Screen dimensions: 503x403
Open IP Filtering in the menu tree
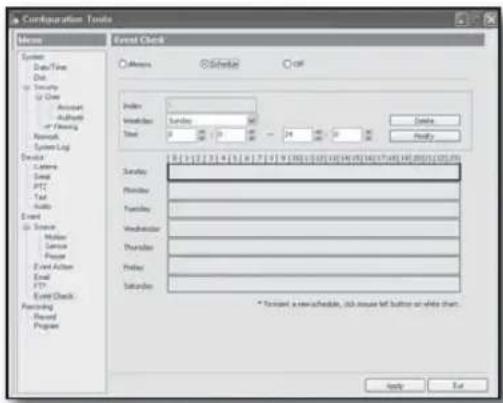[x=62, y=127]
